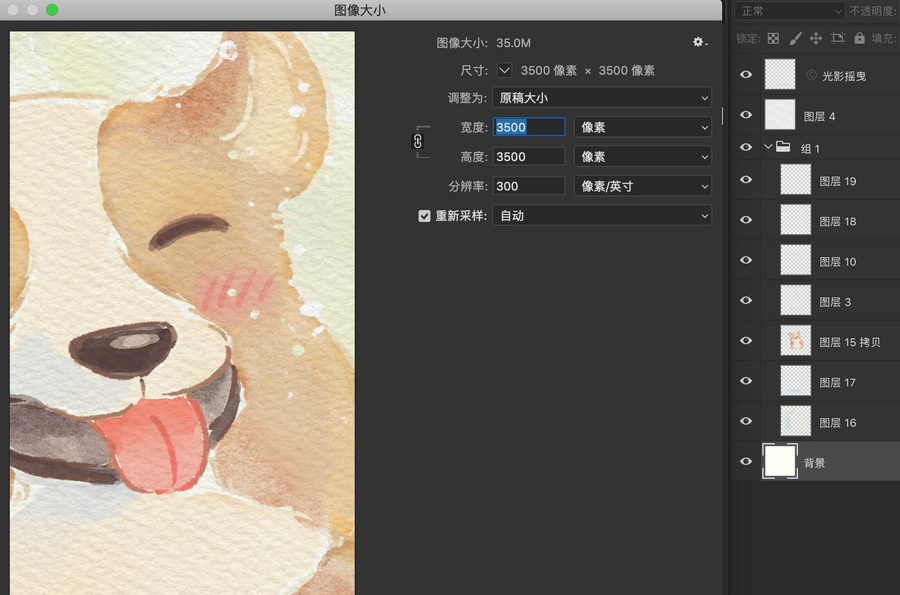The width and height of the screenshot is (900, 595).
Task: Open the 宽度 unit dropdown
Action: point(643,127)
